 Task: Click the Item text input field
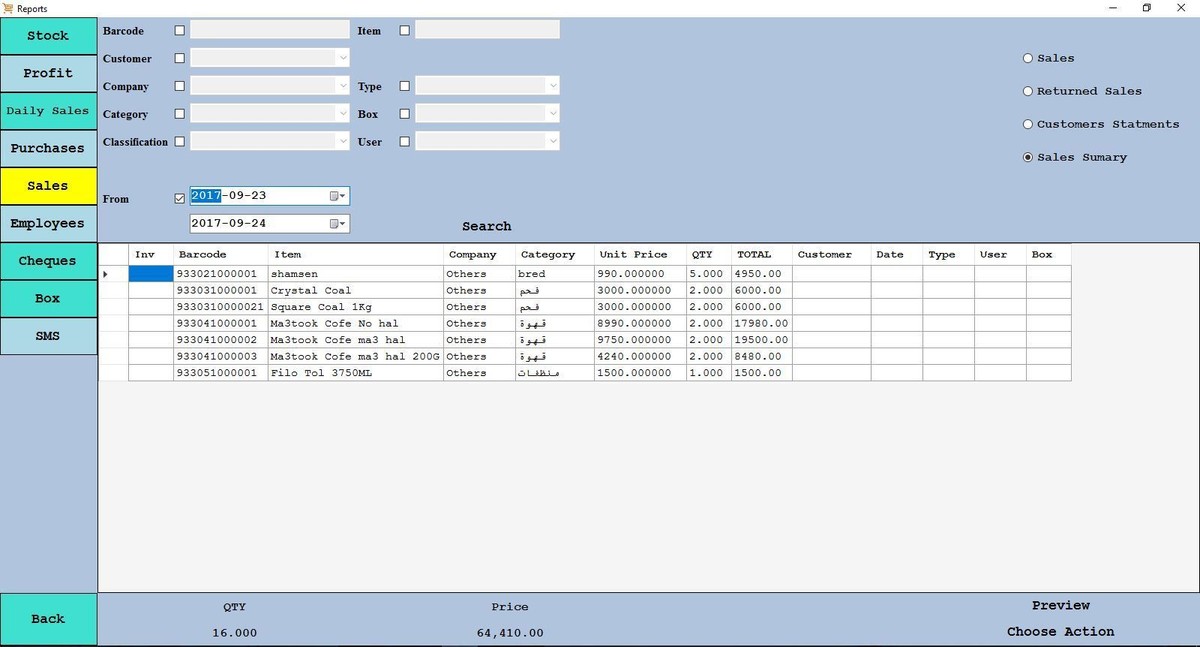click(487, 31)
